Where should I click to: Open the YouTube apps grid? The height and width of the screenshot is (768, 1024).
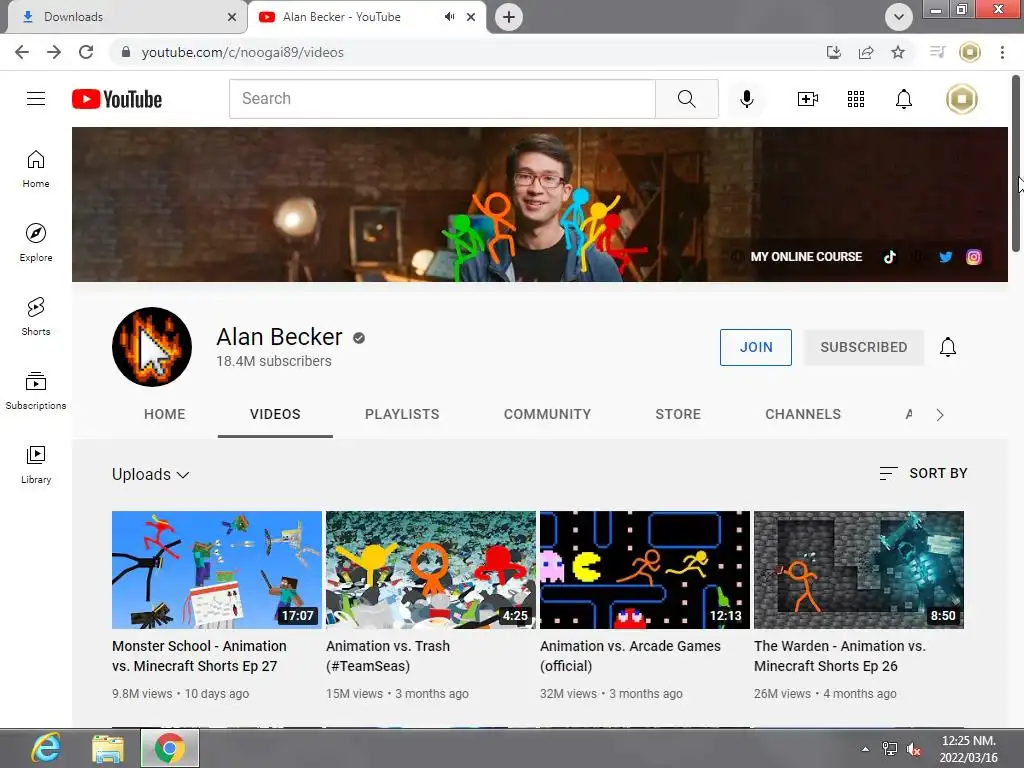coord(856,99)
